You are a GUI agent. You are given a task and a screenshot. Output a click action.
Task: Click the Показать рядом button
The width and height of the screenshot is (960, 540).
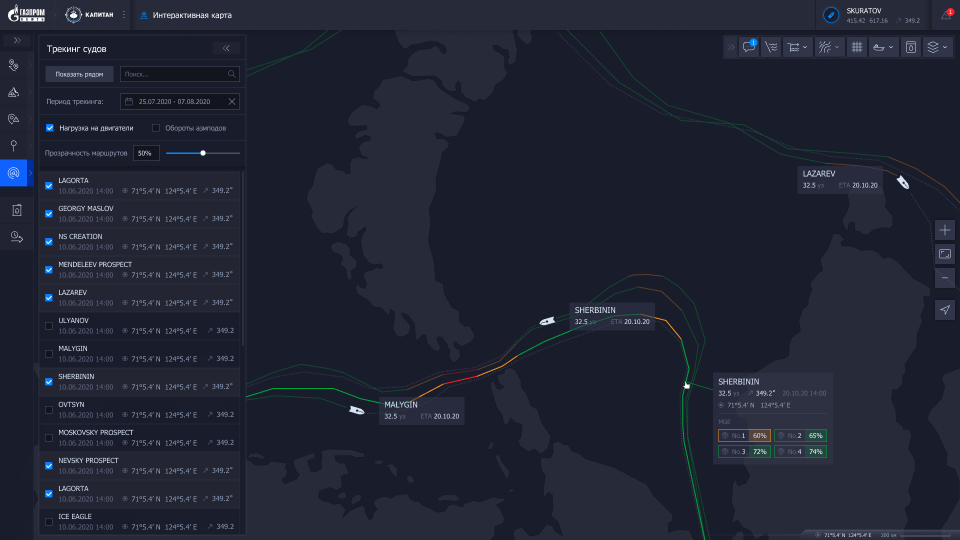(x=79, y=74)
